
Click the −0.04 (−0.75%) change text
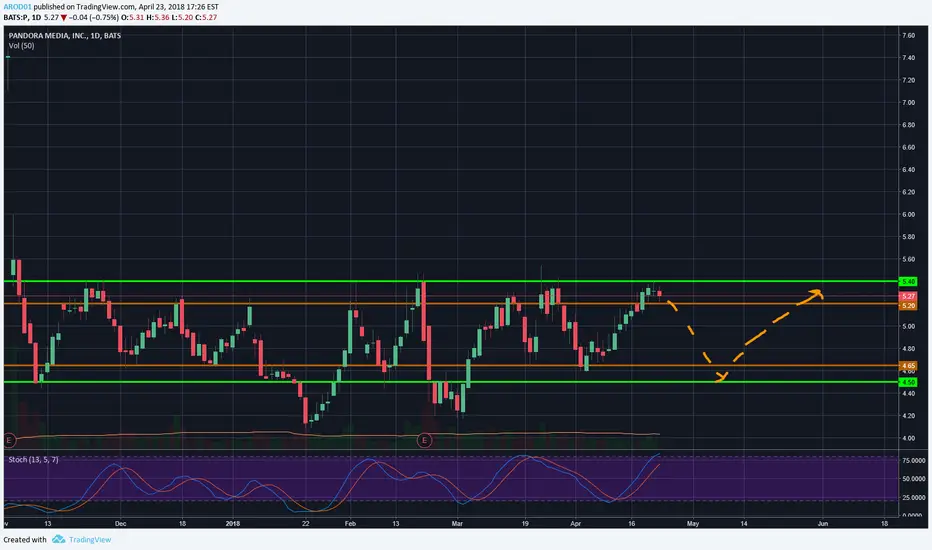[x=95, y=17]
